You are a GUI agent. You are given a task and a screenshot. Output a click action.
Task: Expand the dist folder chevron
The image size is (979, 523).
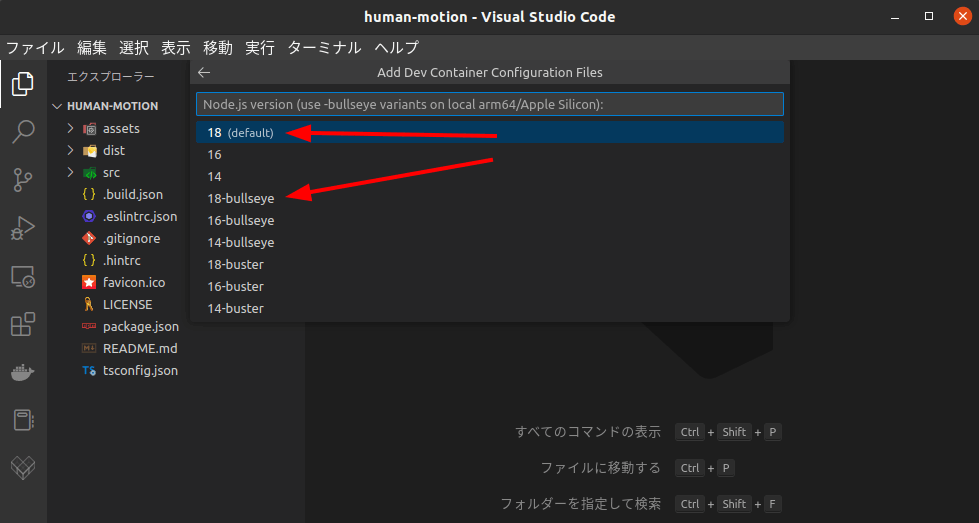pyautogui.click(x=71, y=150)
